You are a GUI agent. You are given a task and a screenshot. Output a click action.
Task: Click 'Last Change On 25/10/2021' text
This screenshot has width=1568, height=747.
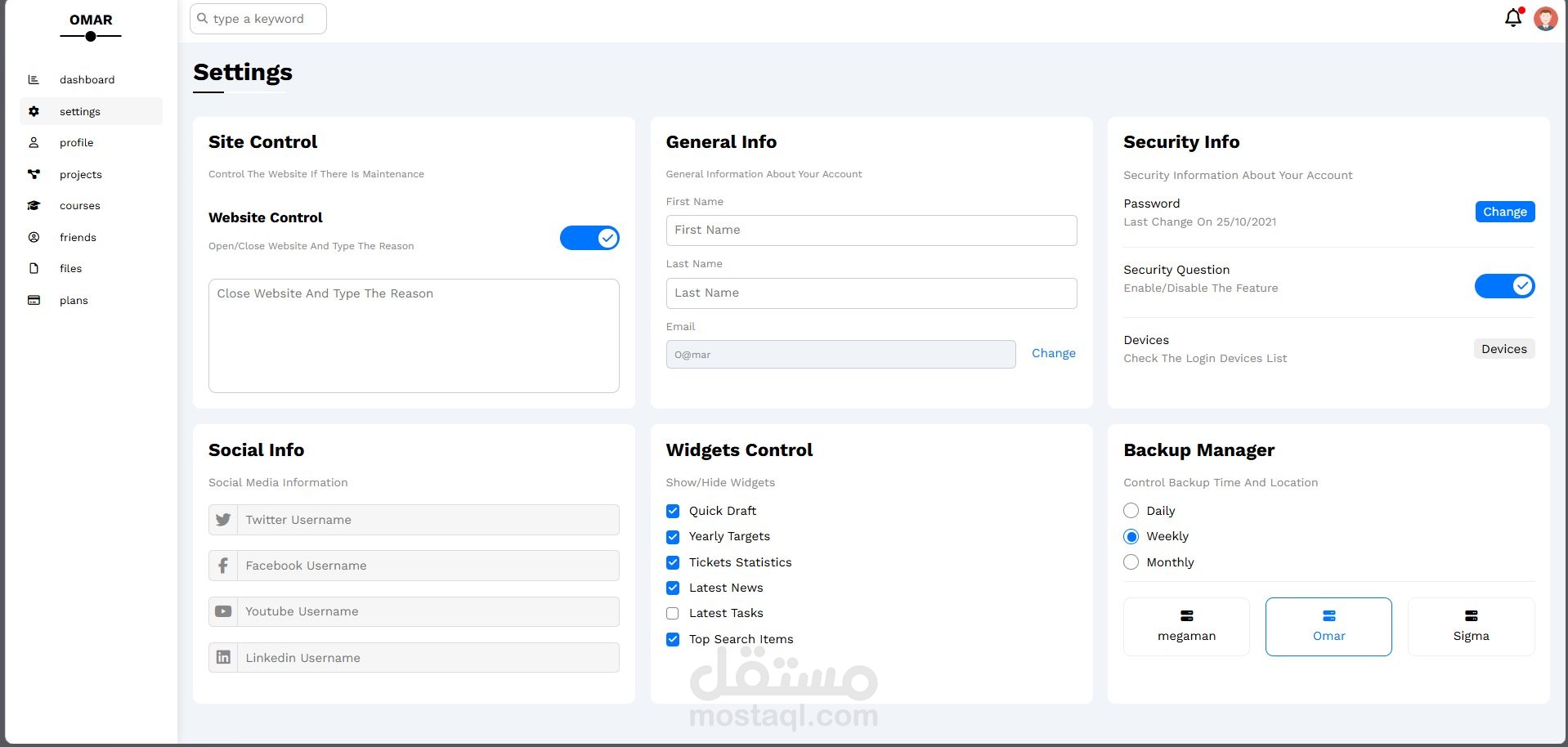point(1200,221)
